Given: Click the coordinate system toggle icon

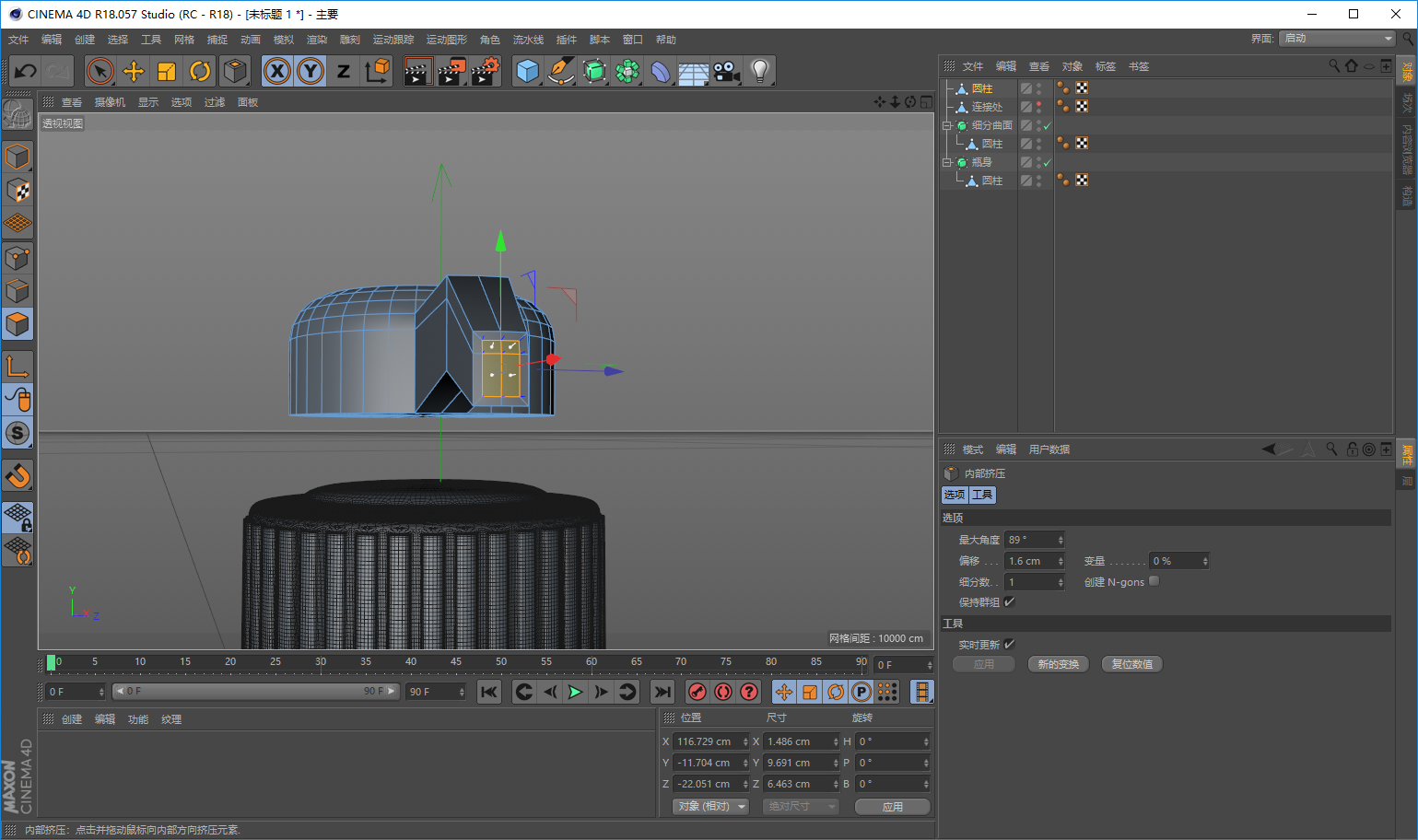Looking at the screenshot, I should (x=377, y=71).
